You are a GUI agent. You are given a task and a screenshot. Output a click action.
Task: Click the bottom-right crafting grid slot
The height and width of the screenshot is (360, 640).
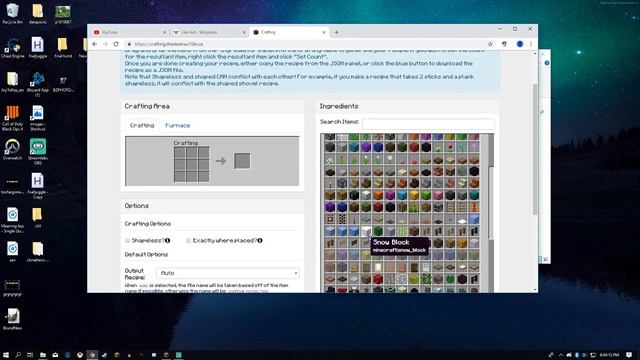[203, 176]
